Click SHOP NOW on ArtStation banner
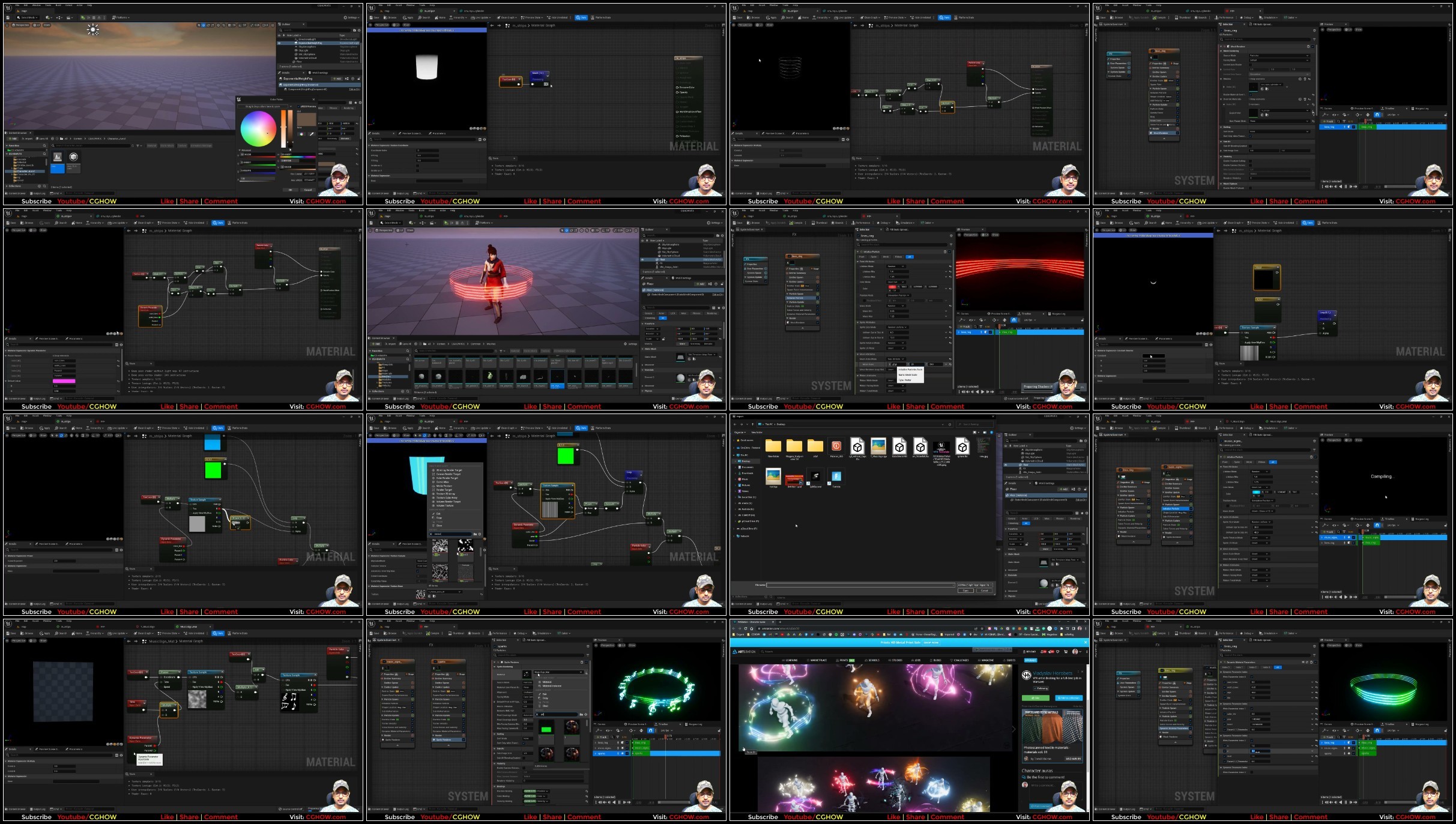 click(x=931, y=643)
